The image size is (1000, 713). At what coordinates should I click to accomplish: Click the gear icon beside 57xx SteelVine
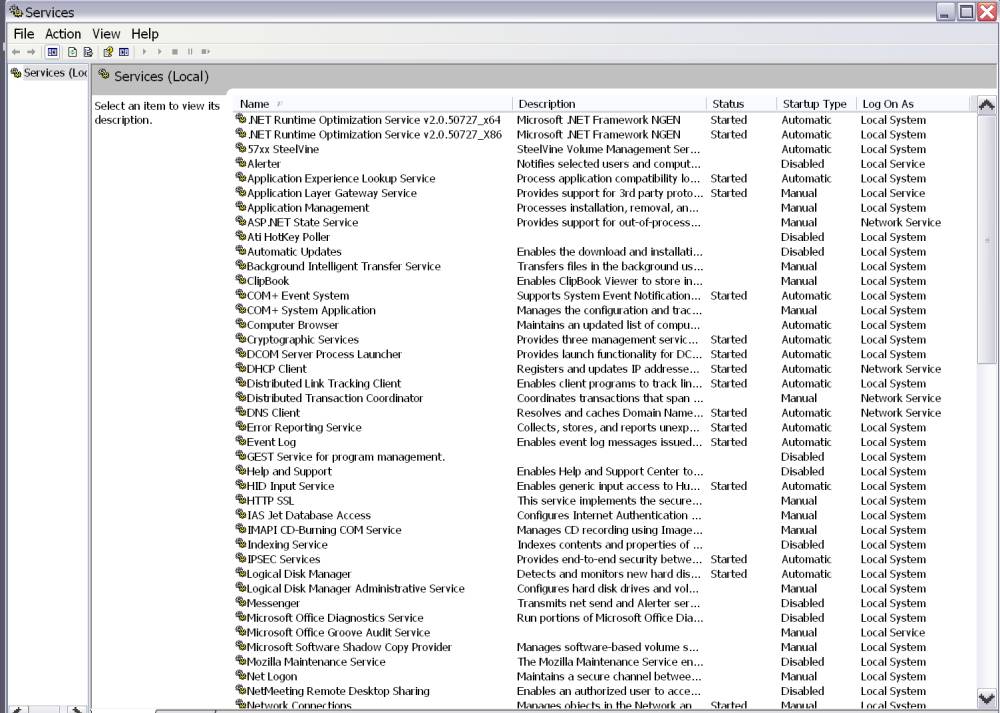coord(240,149)
